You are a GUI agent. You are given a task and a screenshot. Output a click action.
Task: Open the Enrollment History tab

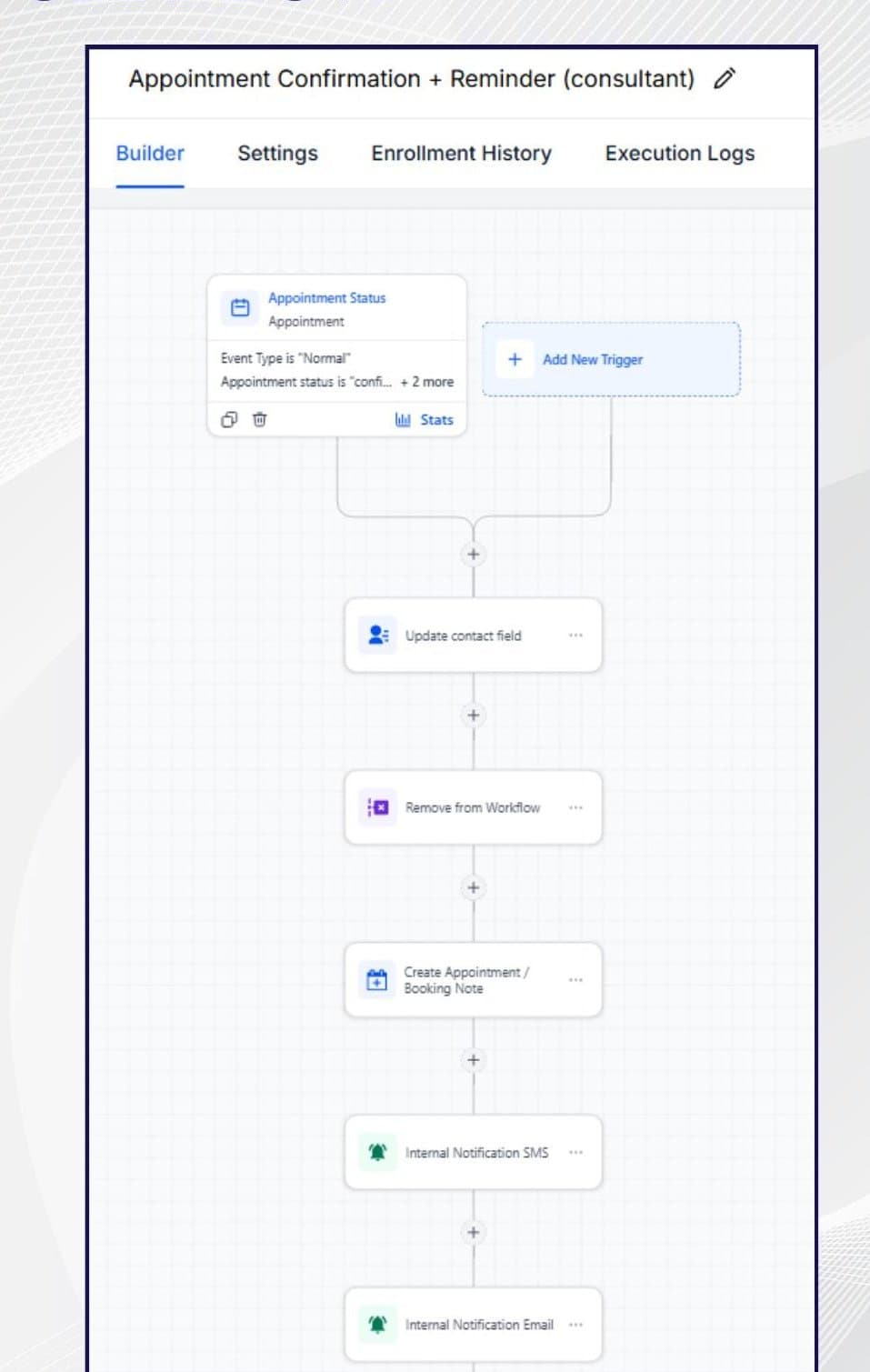click(461, 153)
